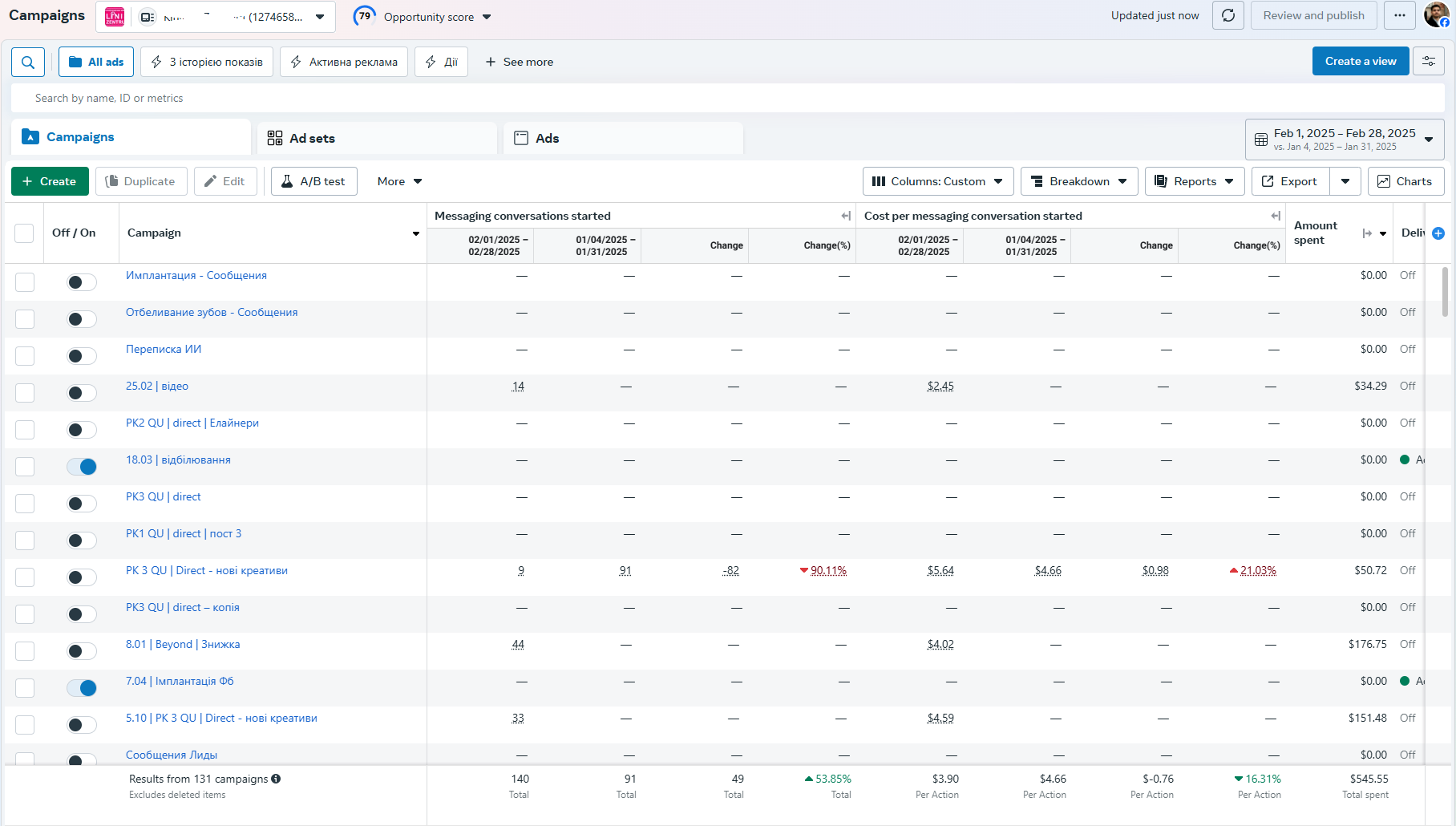Screen dimensions: 1456x826
Task: Expand the Amount spent column arrow icon
Action: [x=1367, y=233]
